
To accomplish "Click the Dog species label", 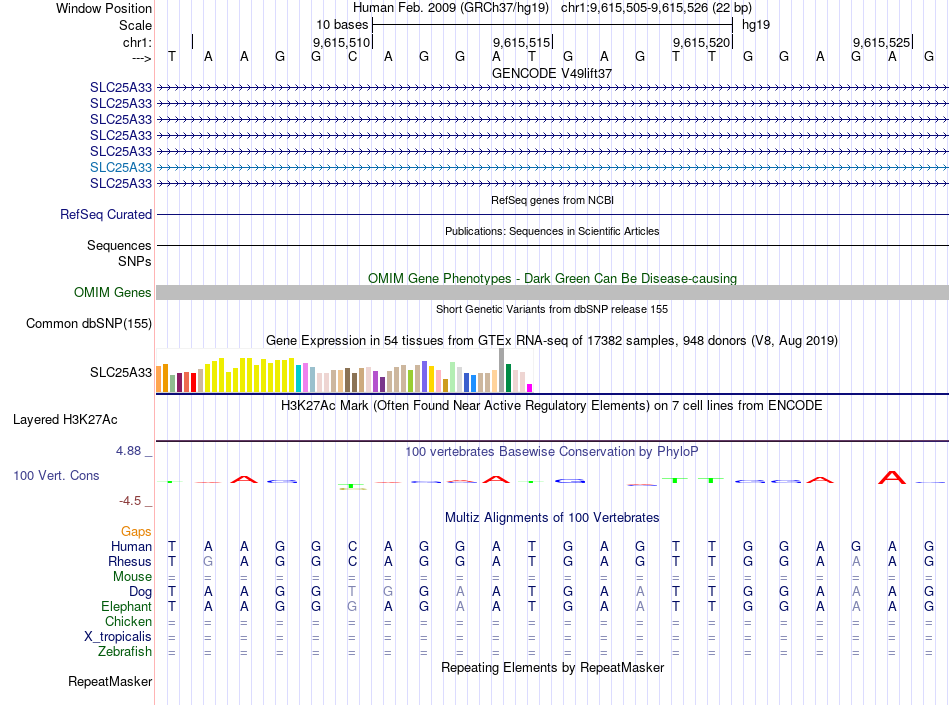I will tap(140, 592).
